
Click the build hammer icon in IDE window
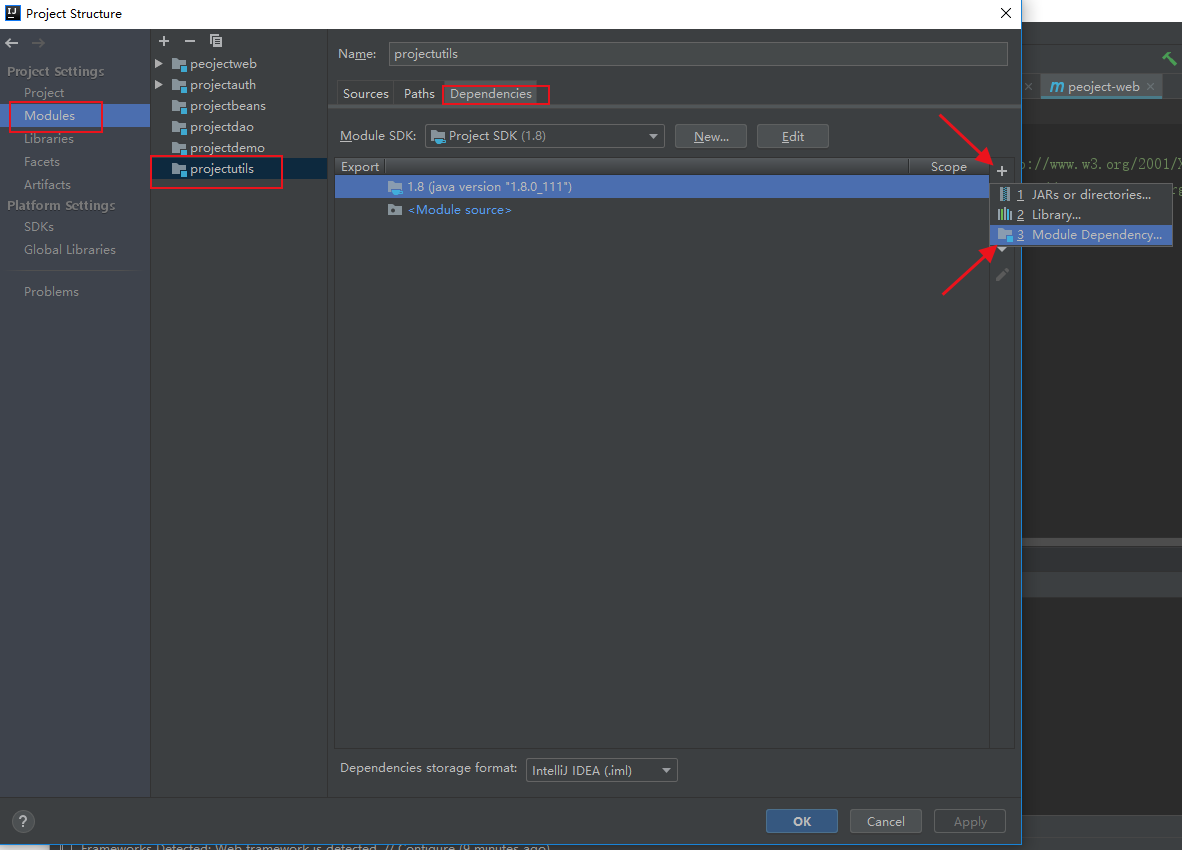click(x=1169, y=58)
